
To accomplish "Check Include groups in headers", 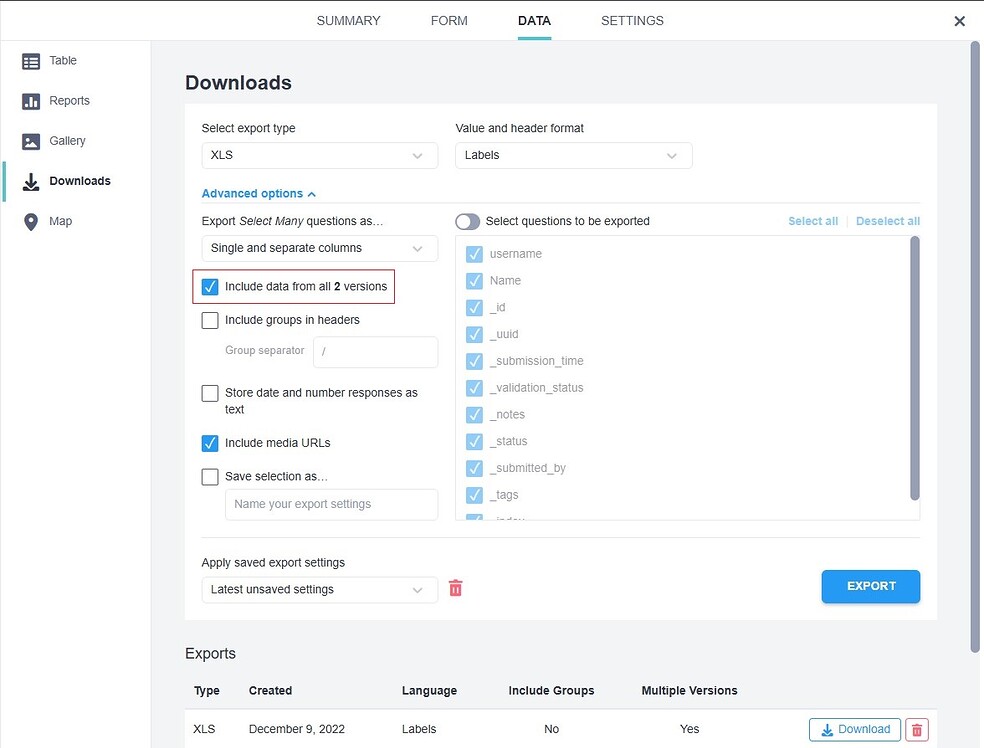I will click(x=210, y=321).
